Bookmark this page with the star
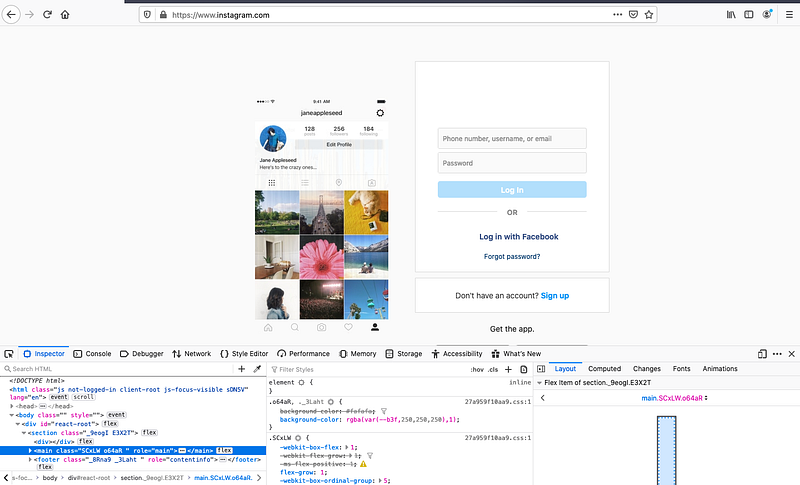Viewport: 800px width, 485px height. click(649, 15)
